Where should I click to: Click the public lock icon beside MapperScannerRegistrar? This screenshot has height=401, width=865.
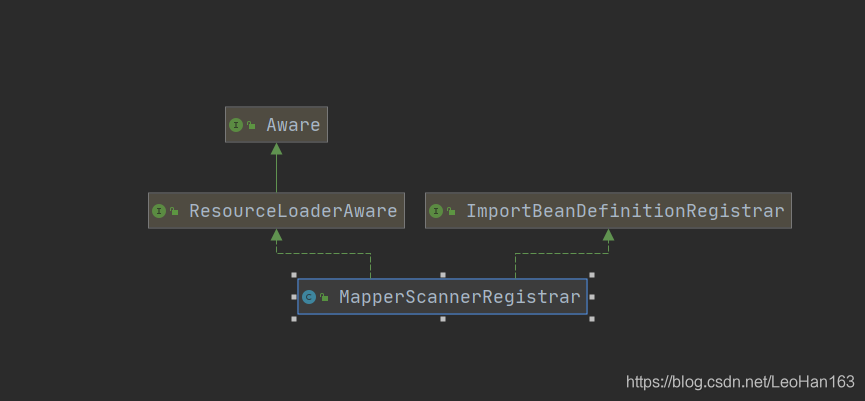324,297
